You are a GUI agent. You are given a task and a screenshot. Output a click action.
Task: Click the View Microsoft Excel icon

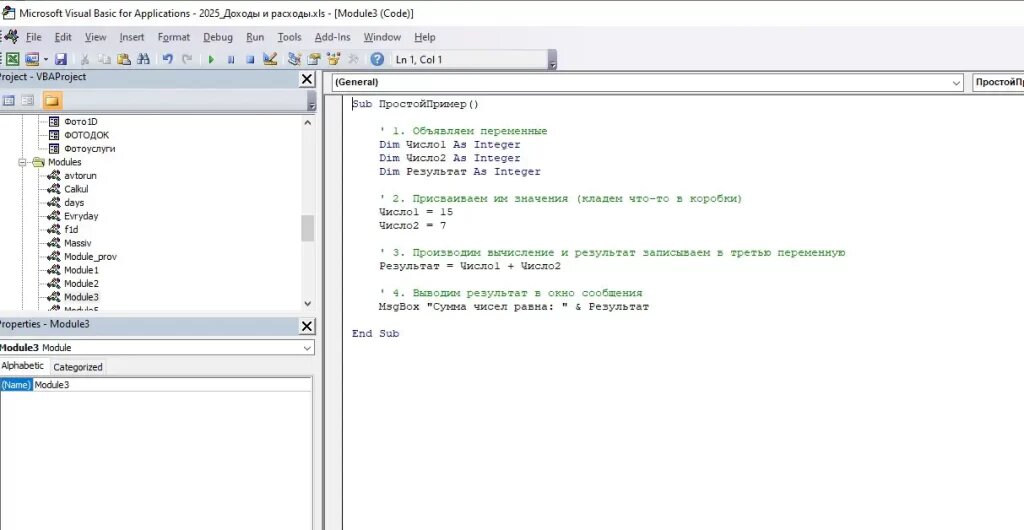(x=12, y=59)
